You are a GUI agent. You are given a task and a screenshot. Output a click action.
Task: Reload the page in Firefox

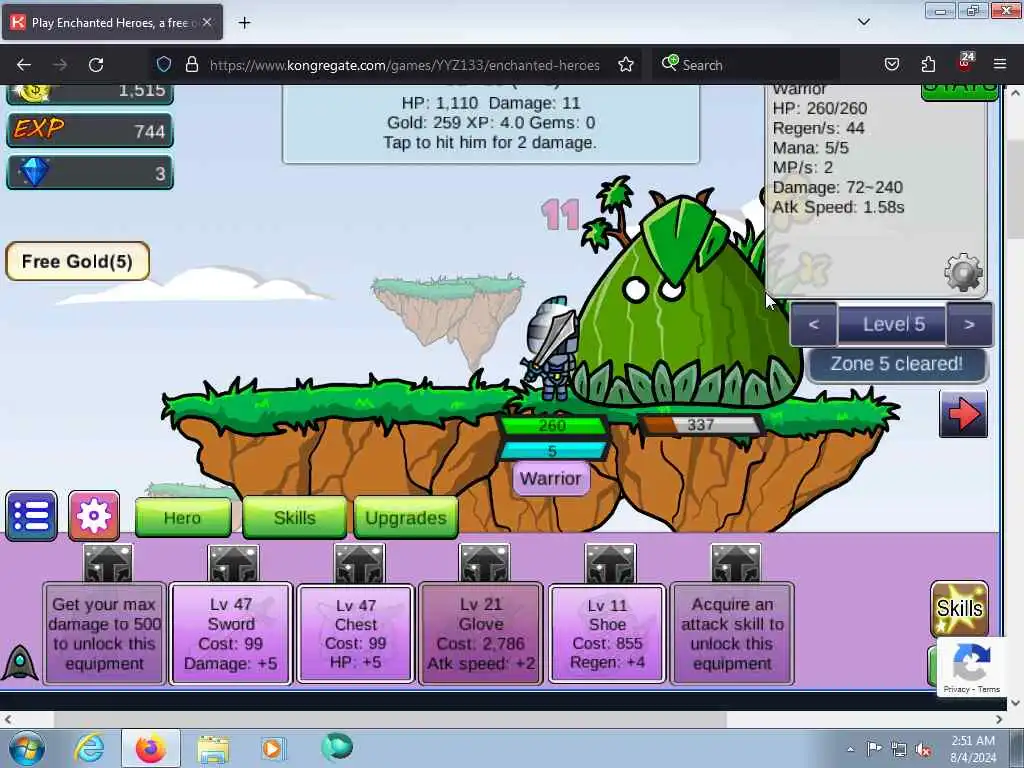(96, 65)
